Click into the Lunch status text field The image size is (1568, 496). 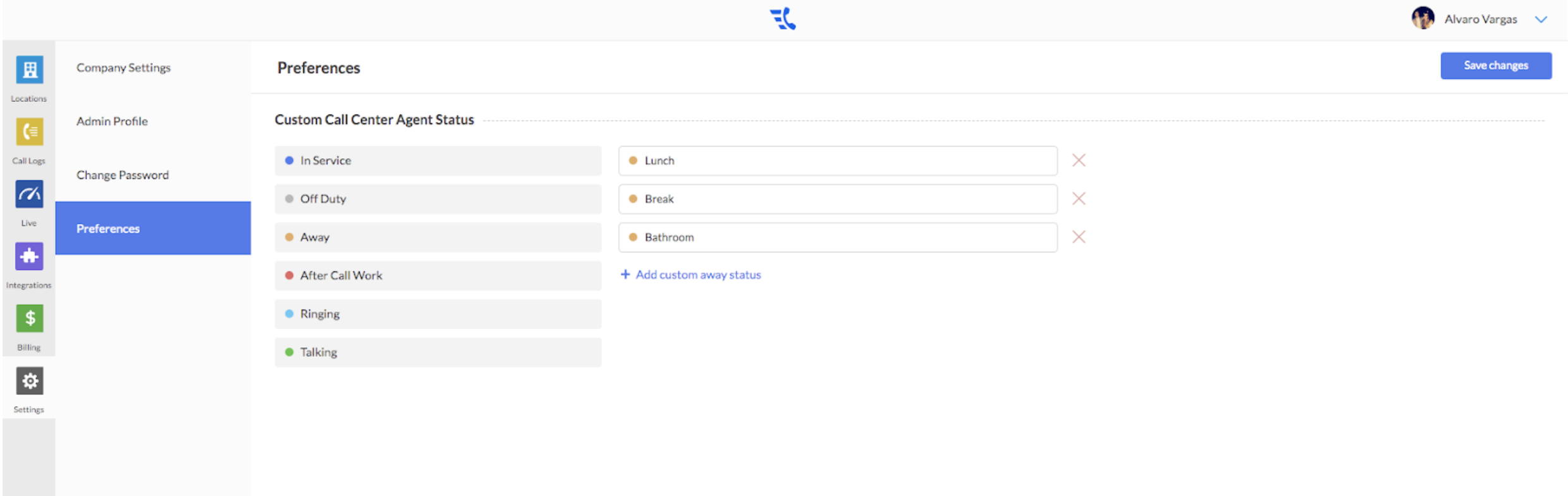pyautogui.click(x=838, y=161)
